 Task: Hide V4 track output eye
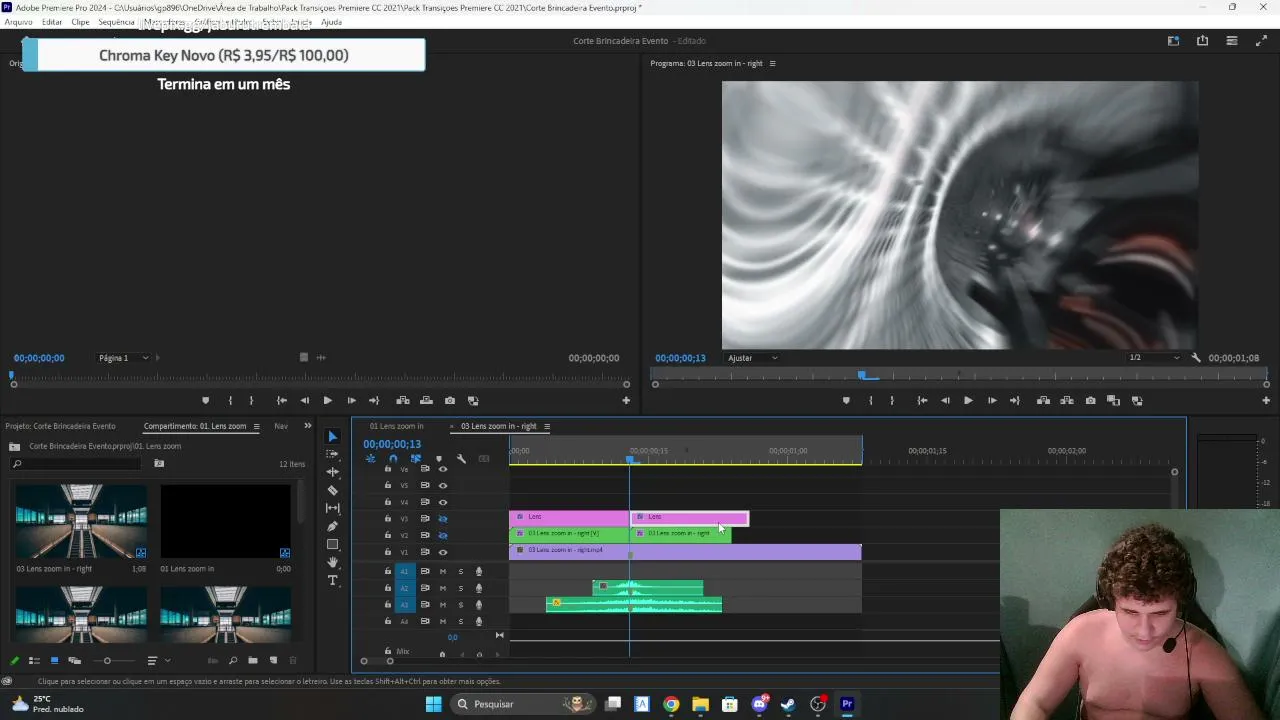[443, 502]
